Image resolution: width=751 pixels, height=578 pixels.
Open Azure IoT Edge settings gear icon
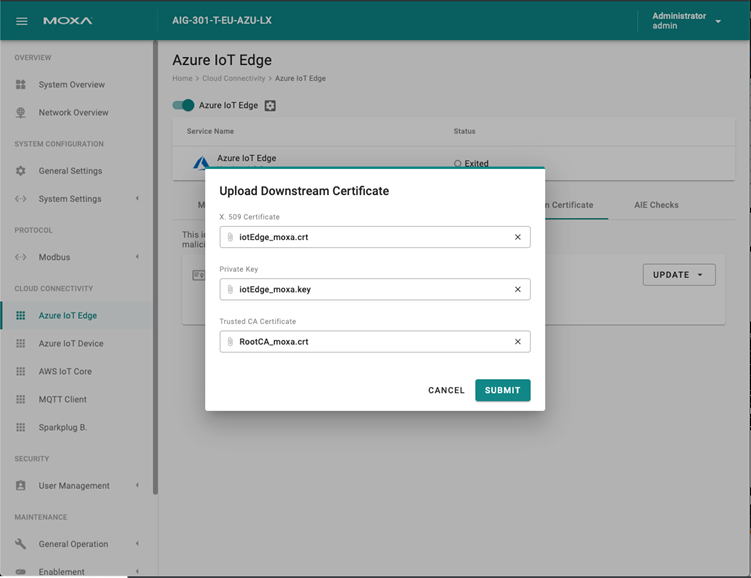coord(270,105)
